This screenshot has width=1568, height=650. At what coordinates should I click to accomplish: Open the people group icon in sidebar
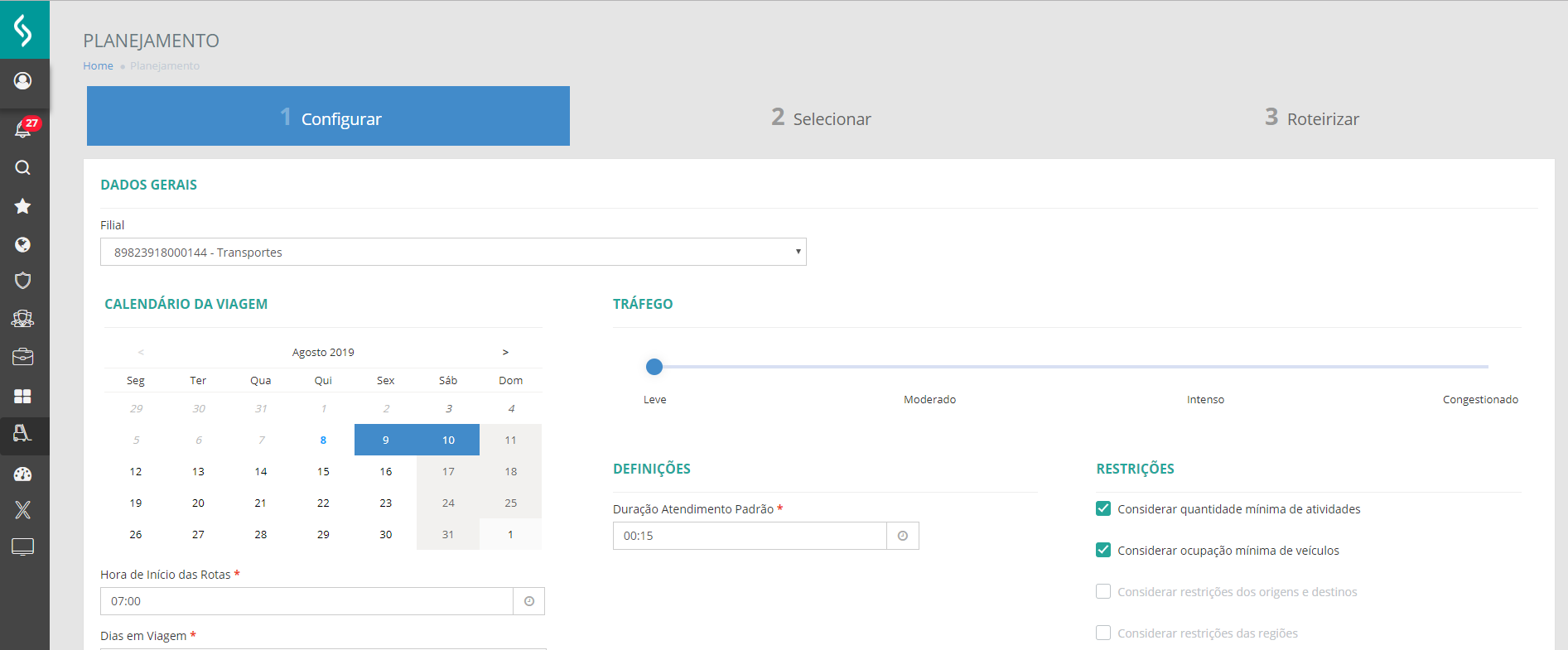(x=23, y=319)
